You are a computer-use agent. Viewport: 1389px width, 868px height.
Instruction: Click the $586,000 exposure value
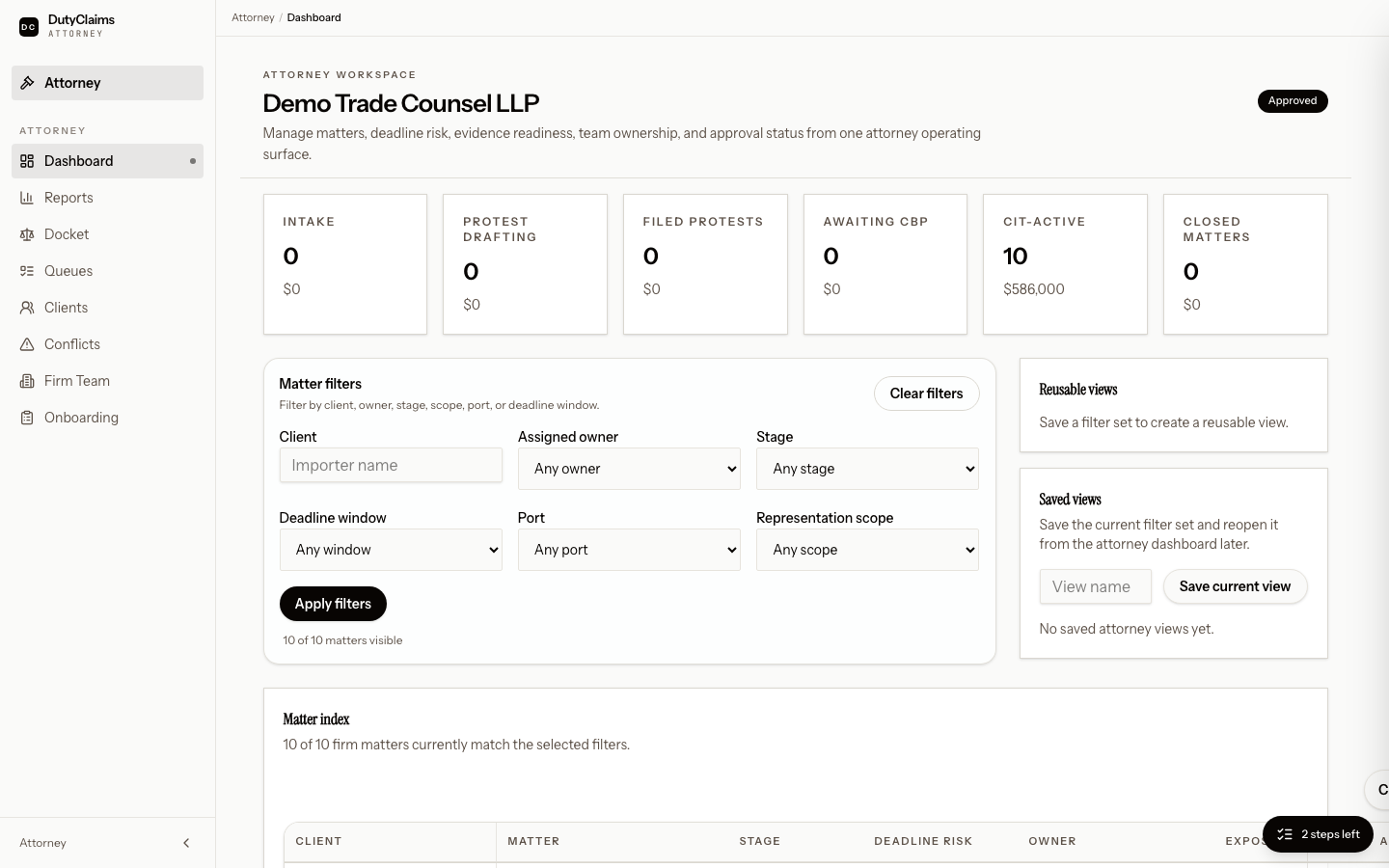(x=1034, y=289)
